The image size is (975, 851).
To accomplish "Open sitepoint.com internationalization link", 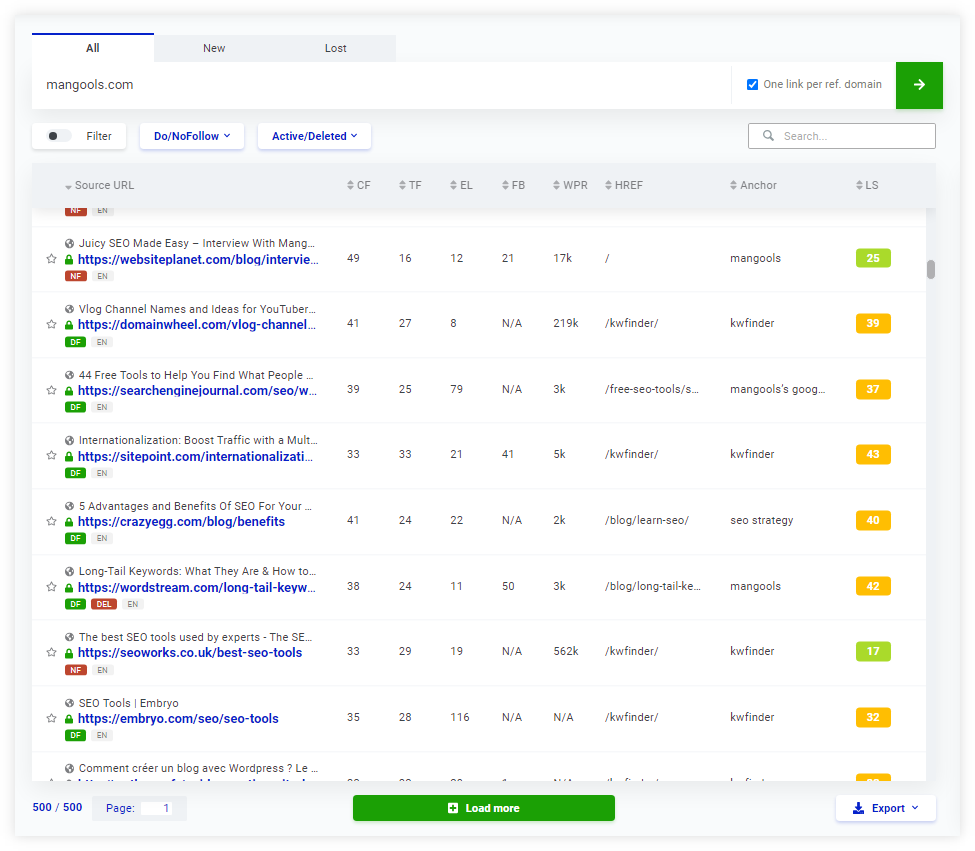I will 196,456.
